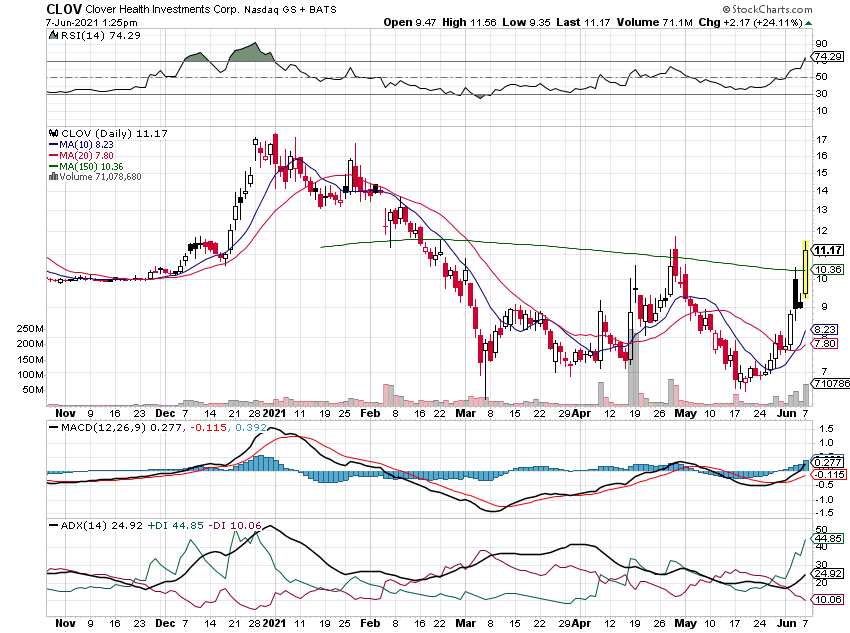Click the 'May' date label under the ADX panel
The image size is (850, 633).
pos(686,624)
